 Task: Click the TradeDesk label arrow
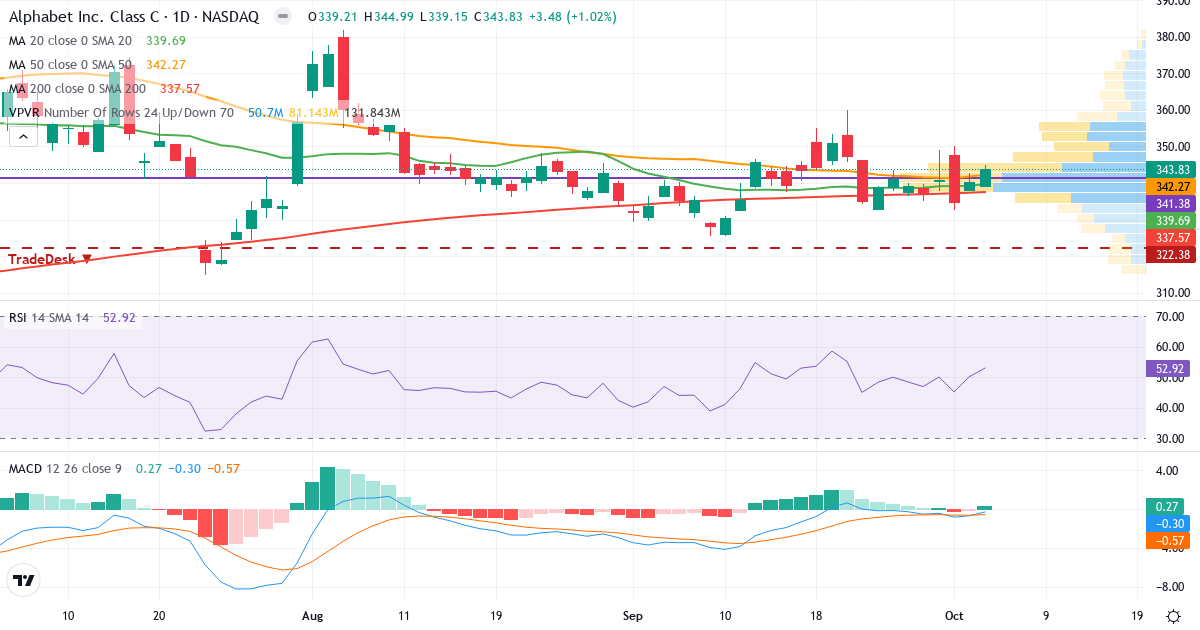point(87,259)
